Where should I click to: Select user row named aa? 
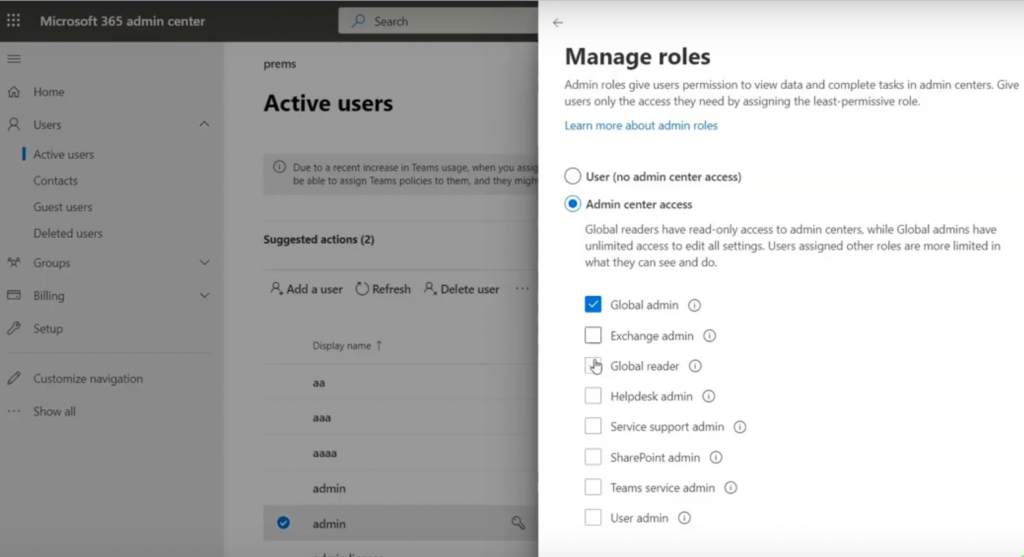pos(319,383)
